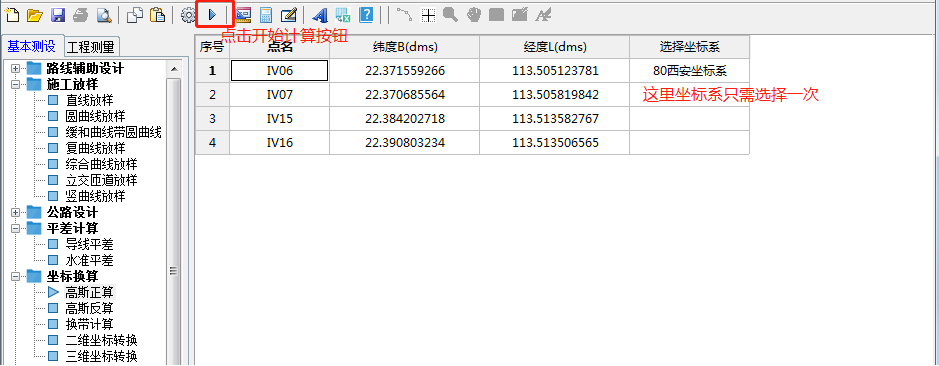Switch to the 工程测量 tab
This screenshot has width=939, height=366.
pos(90,47)
